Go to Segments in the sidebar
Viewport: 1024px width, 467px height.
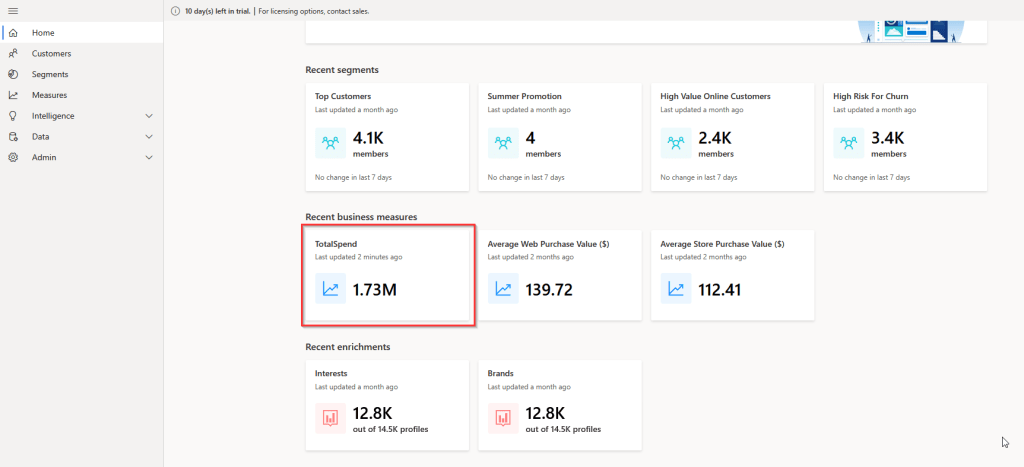point(50,74)
